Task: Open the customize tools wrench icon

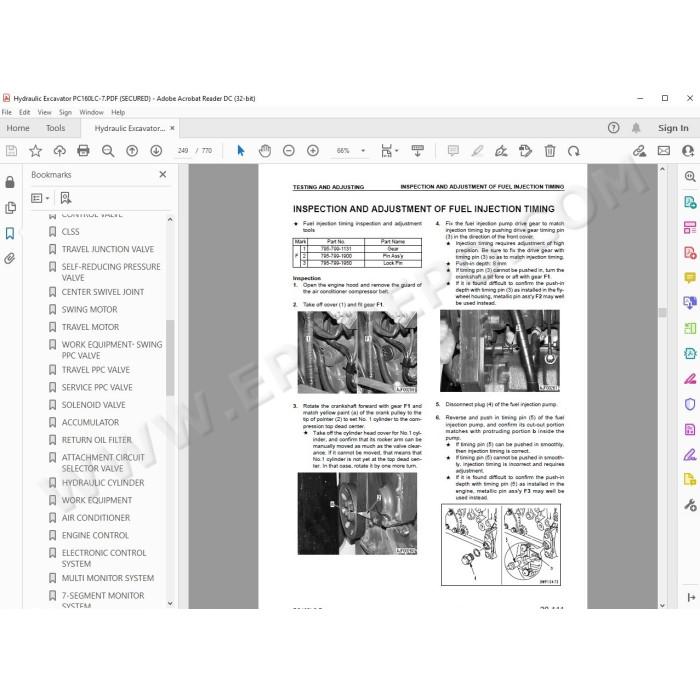Action: [690, 505]
